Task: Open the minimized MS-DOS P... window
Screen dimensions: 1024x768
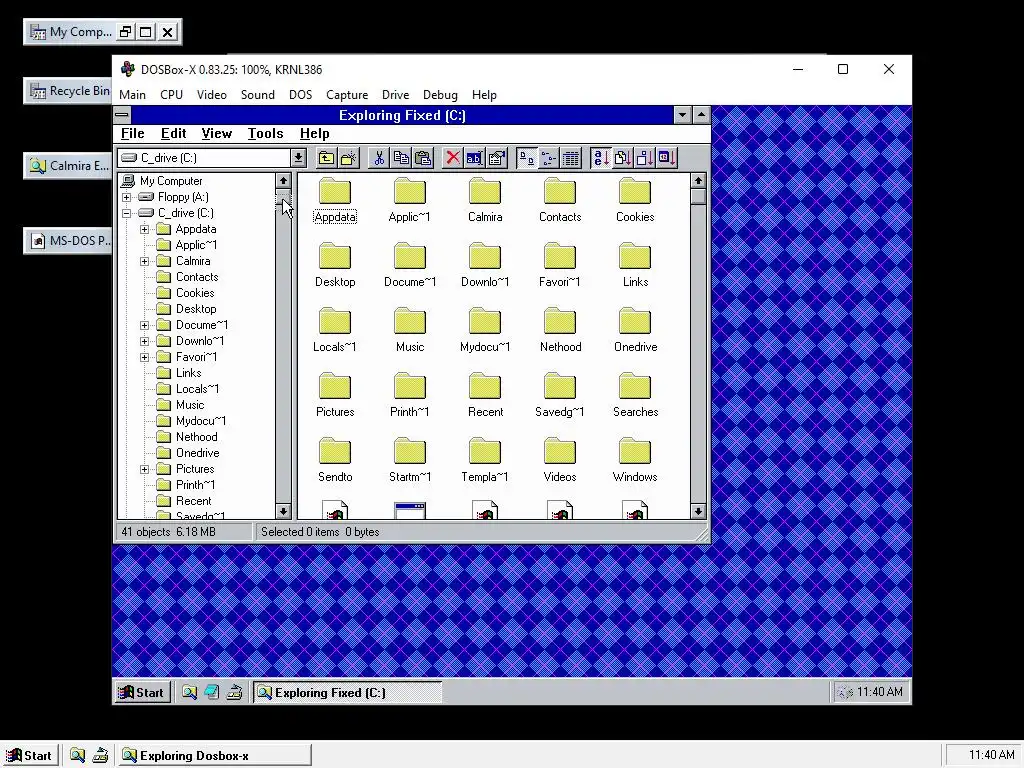Action: [x=68, y=241]
